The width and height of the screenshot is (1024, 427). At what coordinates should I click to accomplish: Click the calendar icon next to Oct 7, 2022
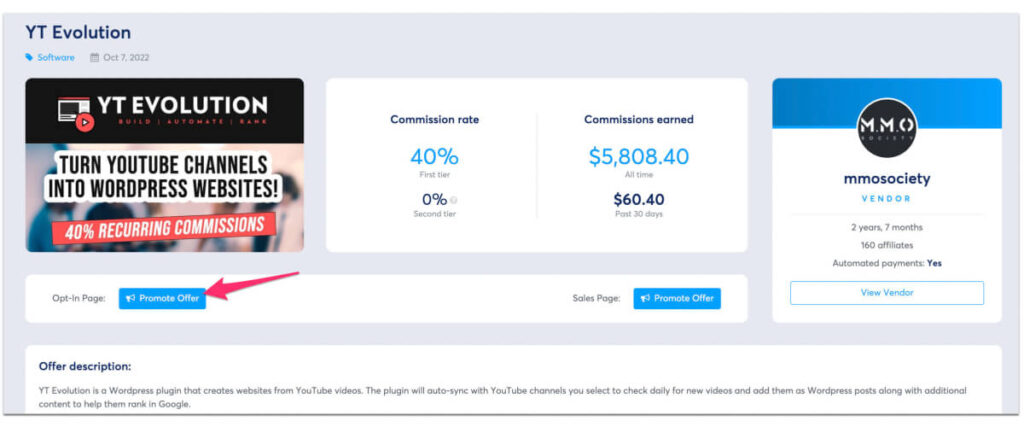[95, 58]
